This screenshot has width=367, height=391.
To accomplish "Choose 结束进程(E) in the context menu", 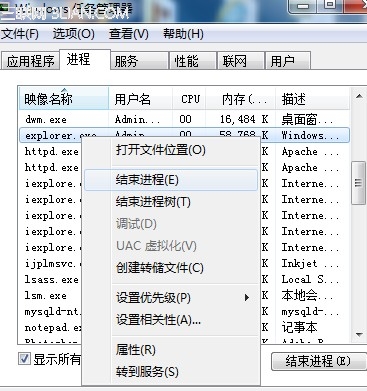I will coord(171,180).
